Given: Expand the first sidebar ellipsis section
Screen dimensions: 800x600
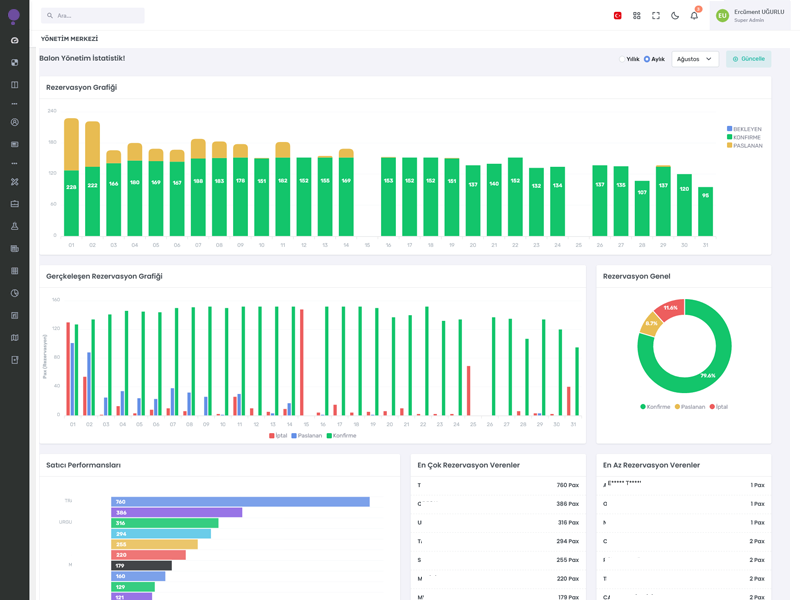Looking at the screenshot, I should click(14, 104).
